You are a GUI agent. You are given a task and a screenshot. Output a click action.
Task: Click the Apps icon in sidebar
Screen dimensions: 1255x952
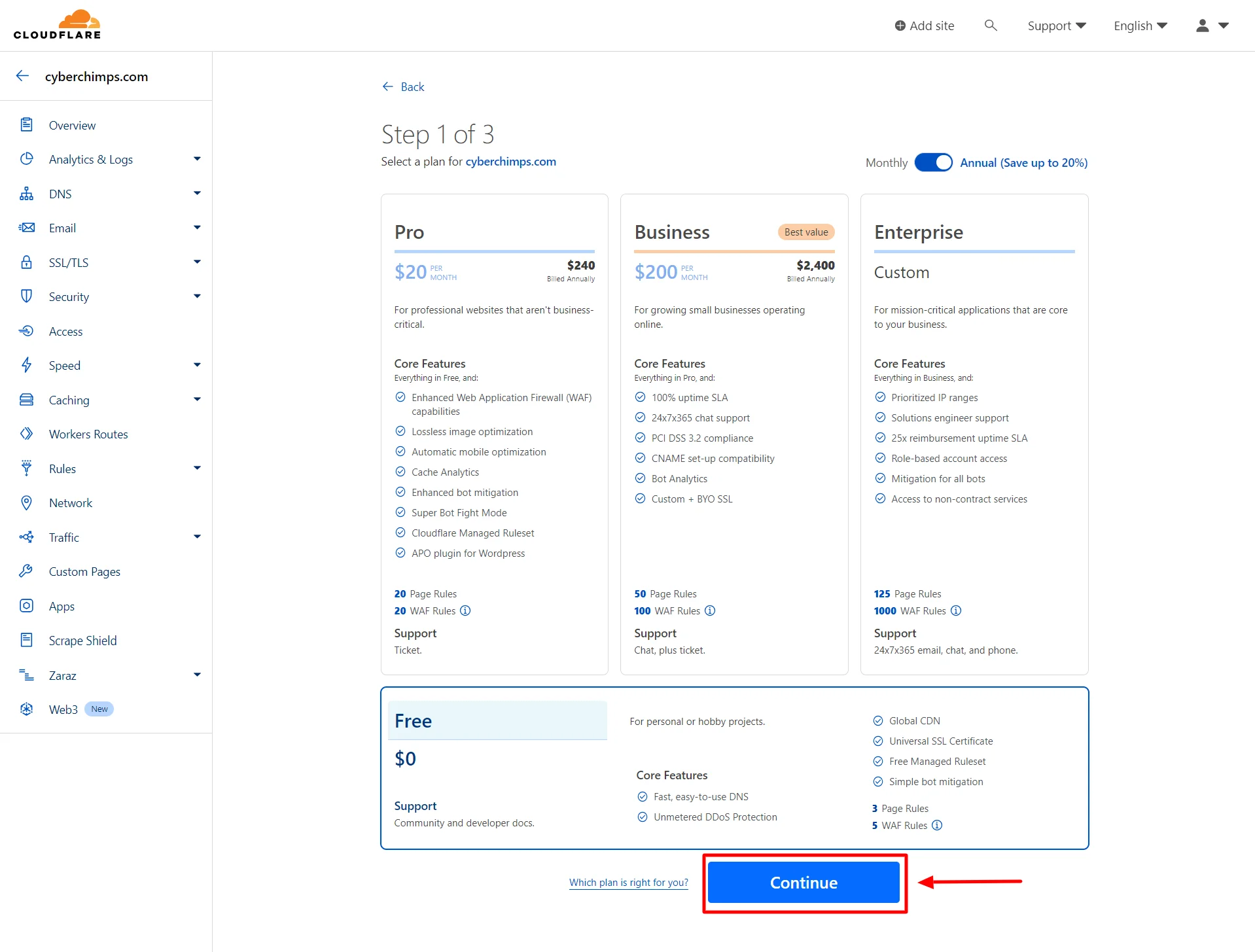(26, 606)
